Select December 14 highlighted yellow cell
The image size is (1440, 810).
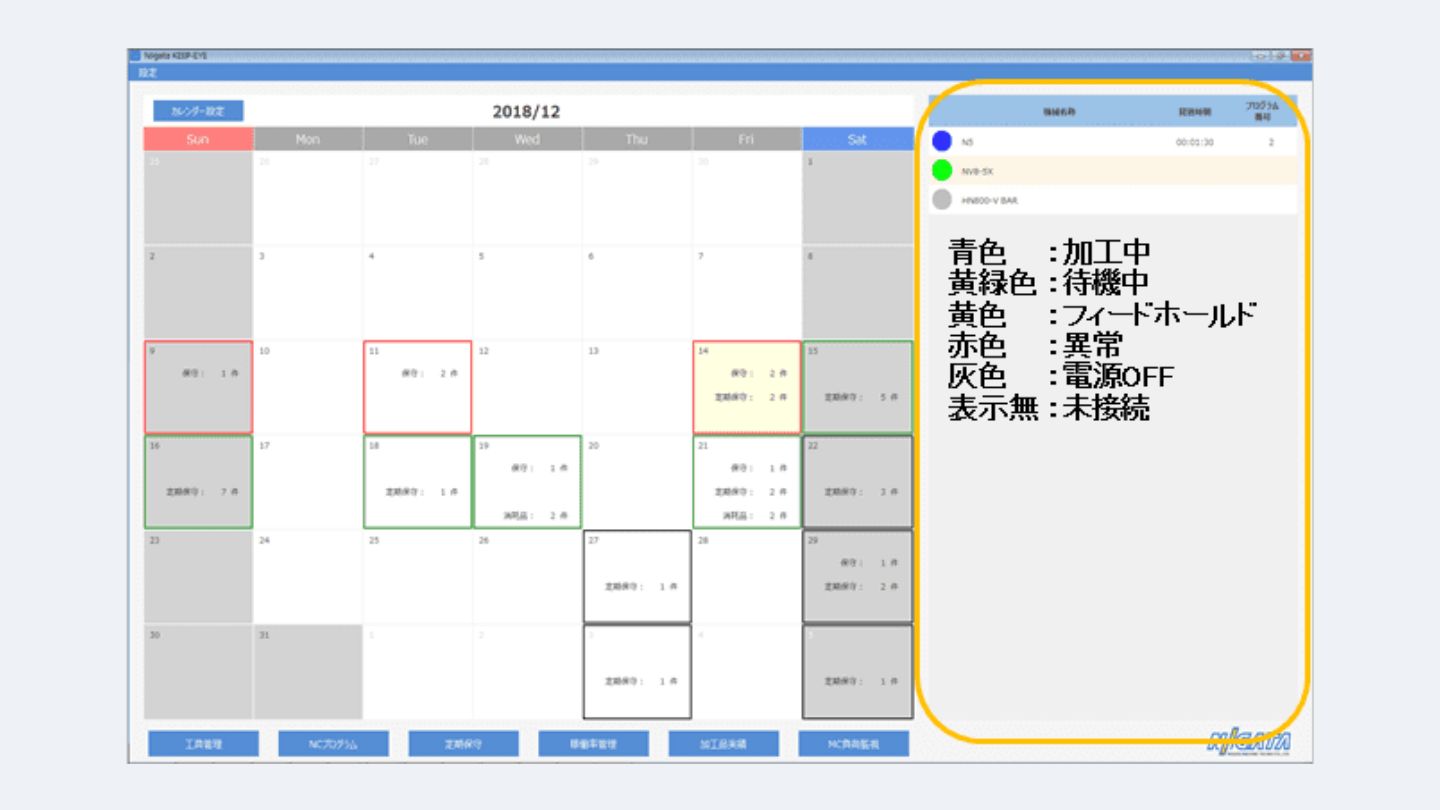tap(746, 387)
